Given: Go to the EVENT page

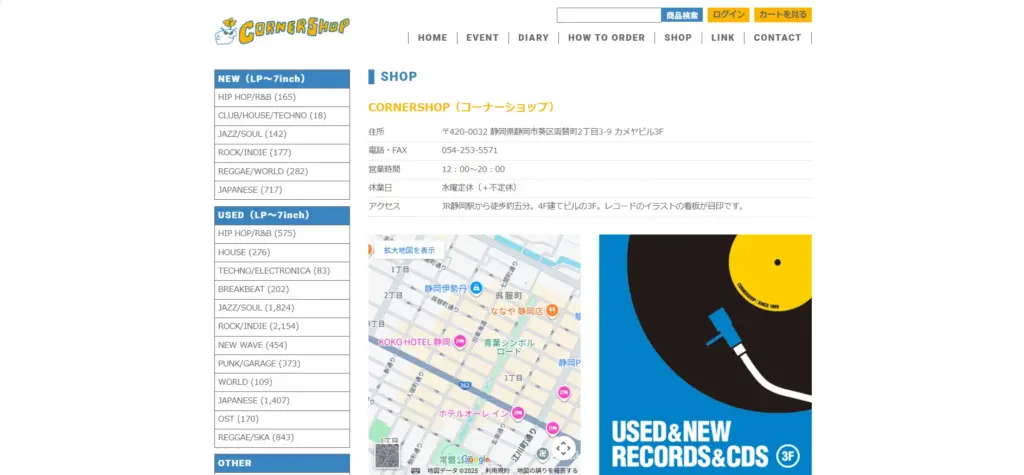Looking at the screenshot, I should click(x=482, y=38).
